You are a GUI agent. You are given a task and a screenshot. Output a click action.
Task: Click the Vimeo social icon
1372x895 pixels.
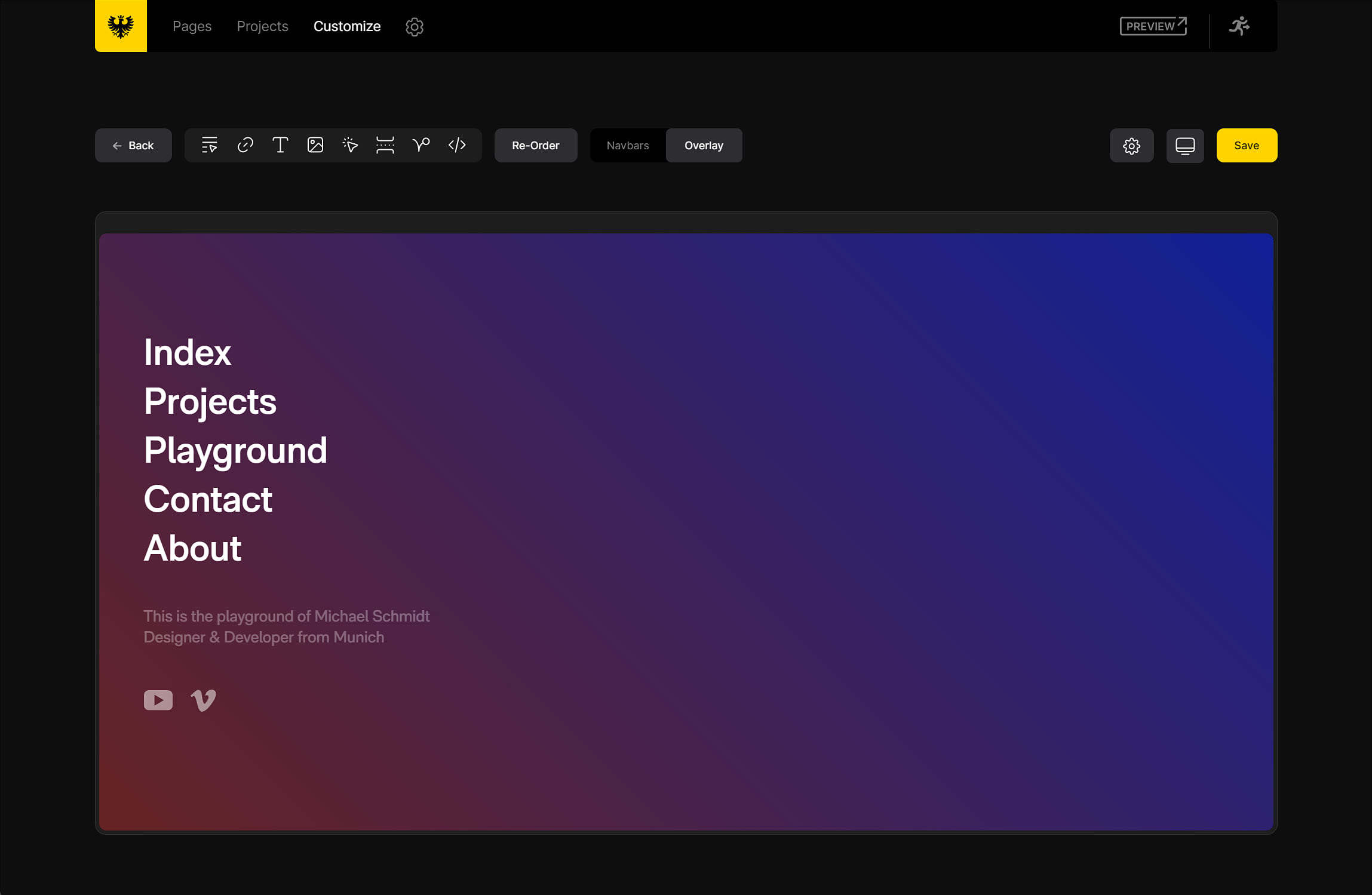[x=203, y=700]
